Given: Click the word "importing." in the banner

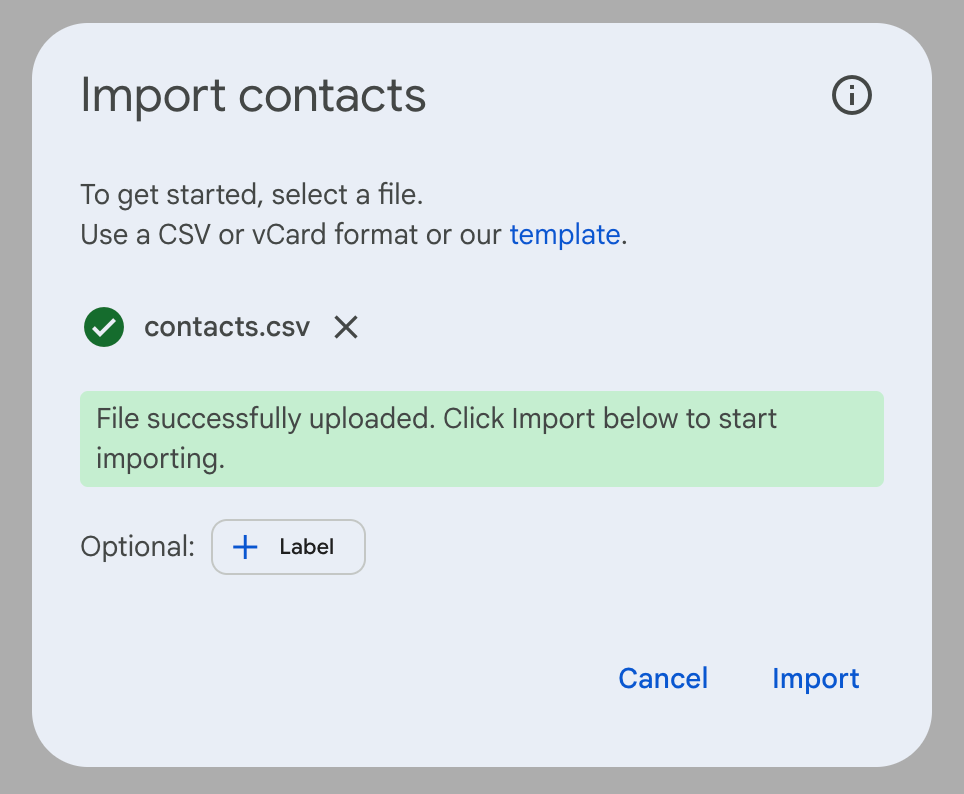Looking at the screenshot, I should pos(160,459).
